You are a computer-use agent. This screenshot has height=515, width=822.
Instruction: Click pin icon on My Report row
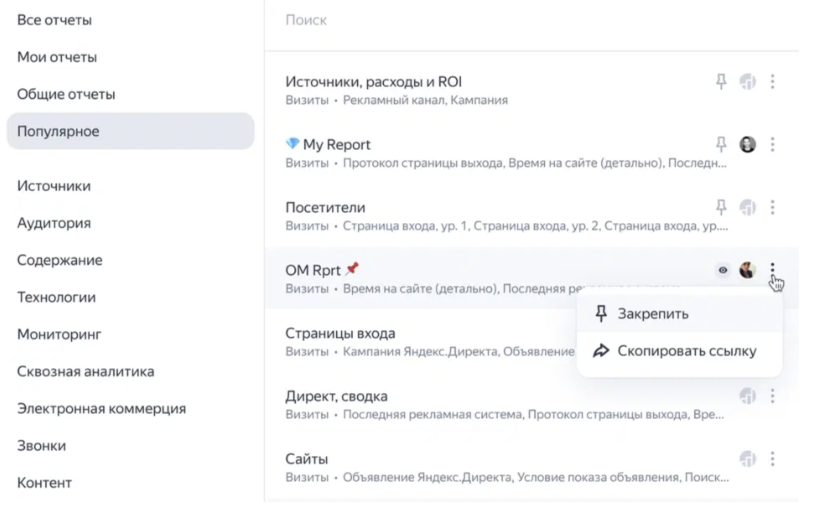[721, 144]
